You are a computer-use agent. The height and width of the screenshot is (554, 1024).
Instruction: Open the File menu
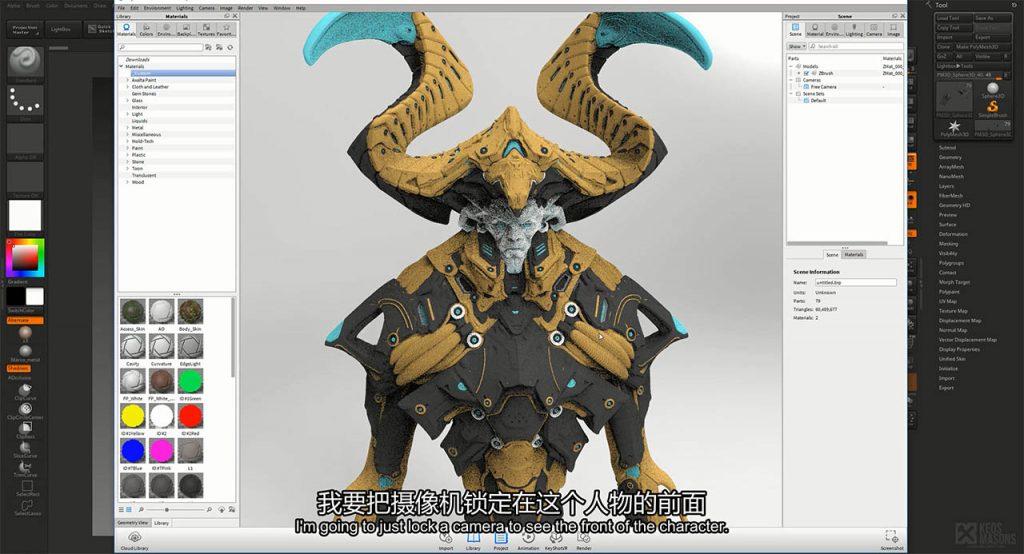pos(121,8)
